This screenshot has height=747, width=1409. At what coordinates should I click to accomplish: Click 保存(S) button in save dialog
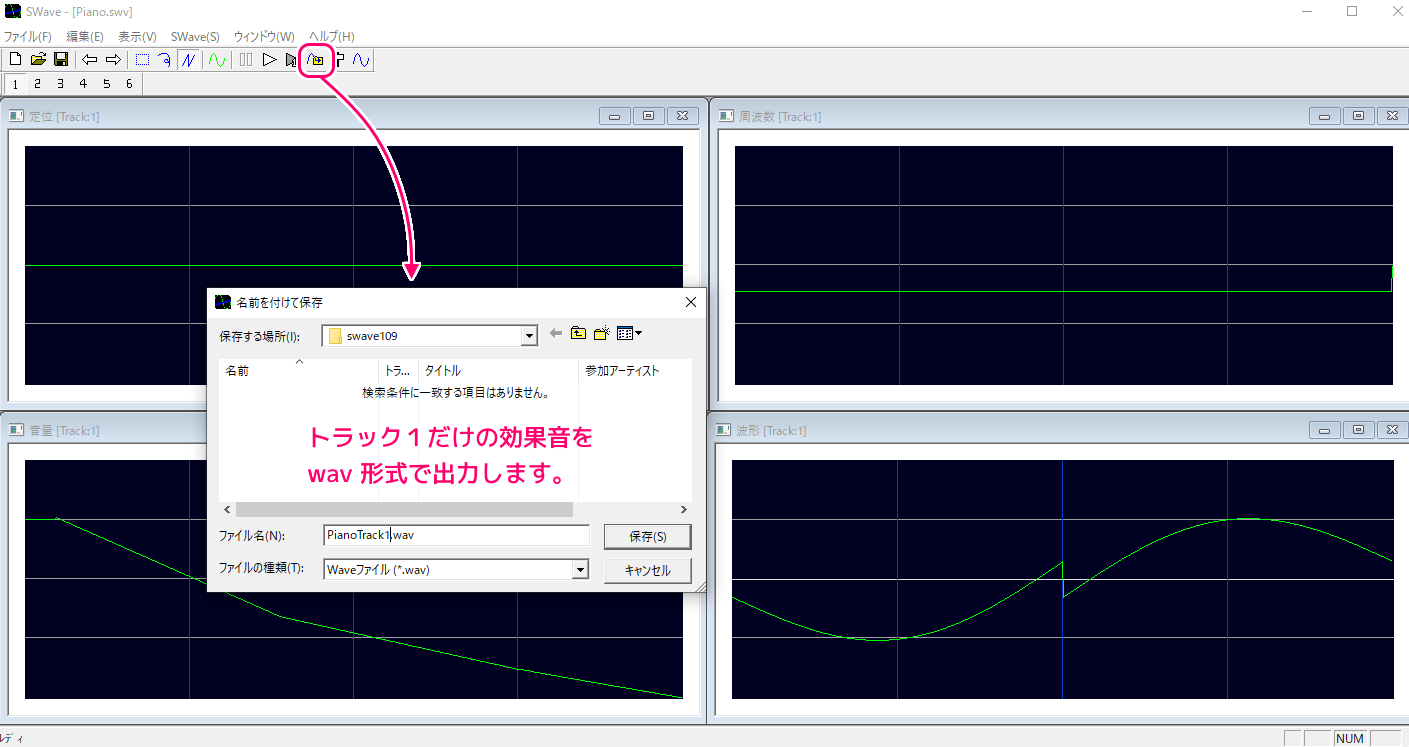tap(647, 536)
